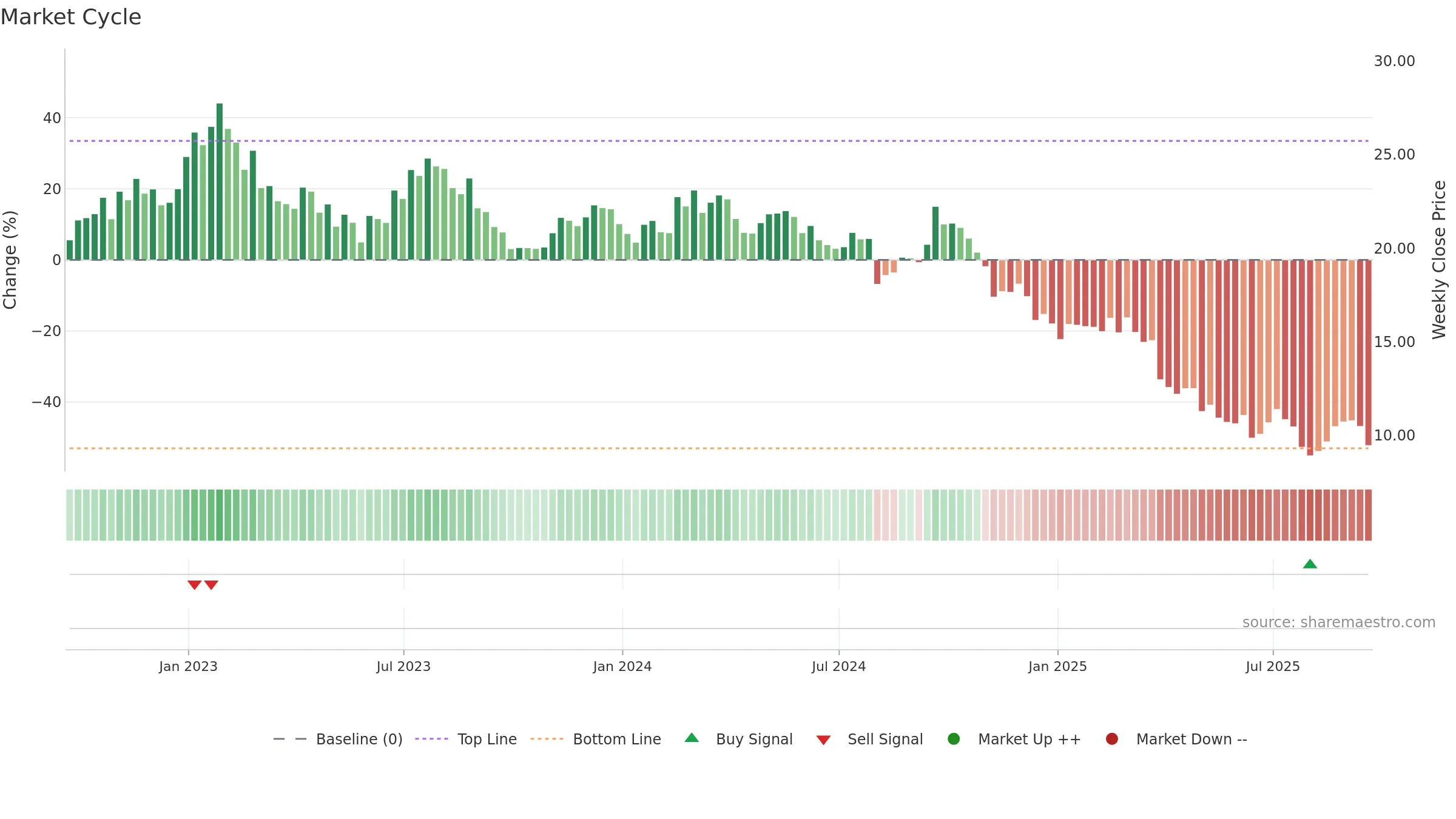Click the Market Cycle chart title

click(x=71, y=17)
